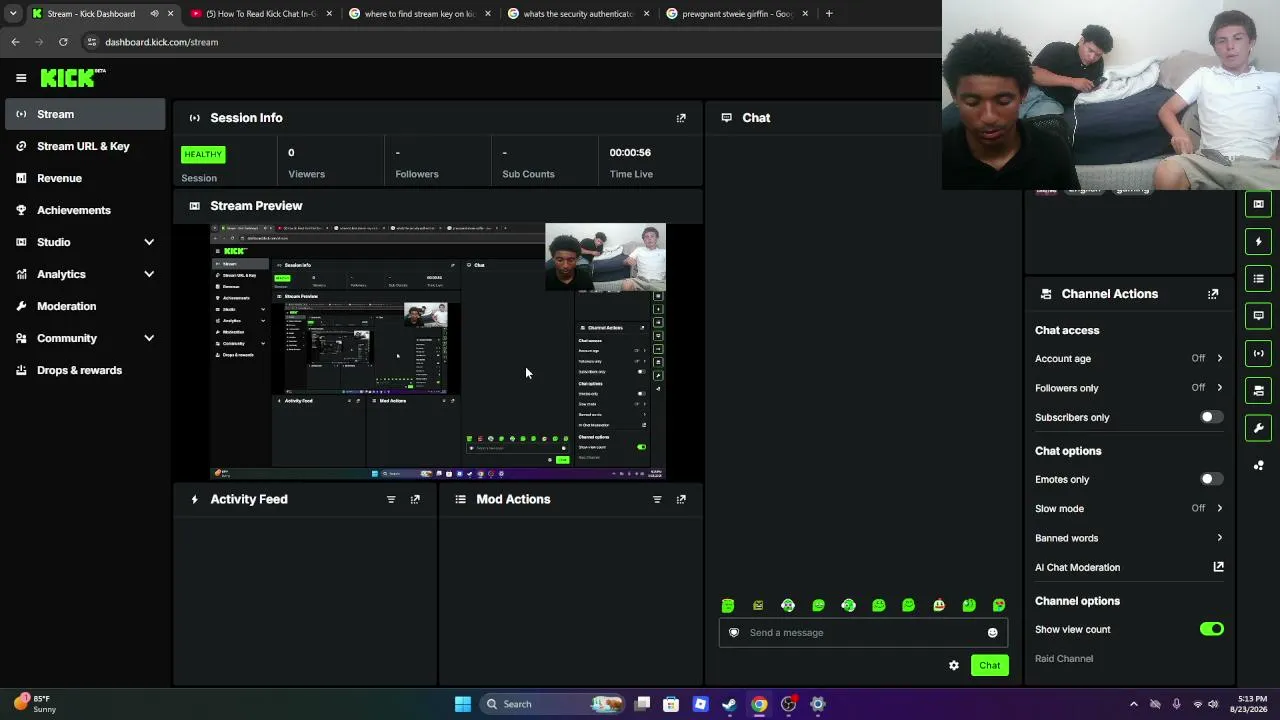This screenshot has width=1280, height=720.
Task: Pop out the Channel Actions panel
Action: (1213, 294)
